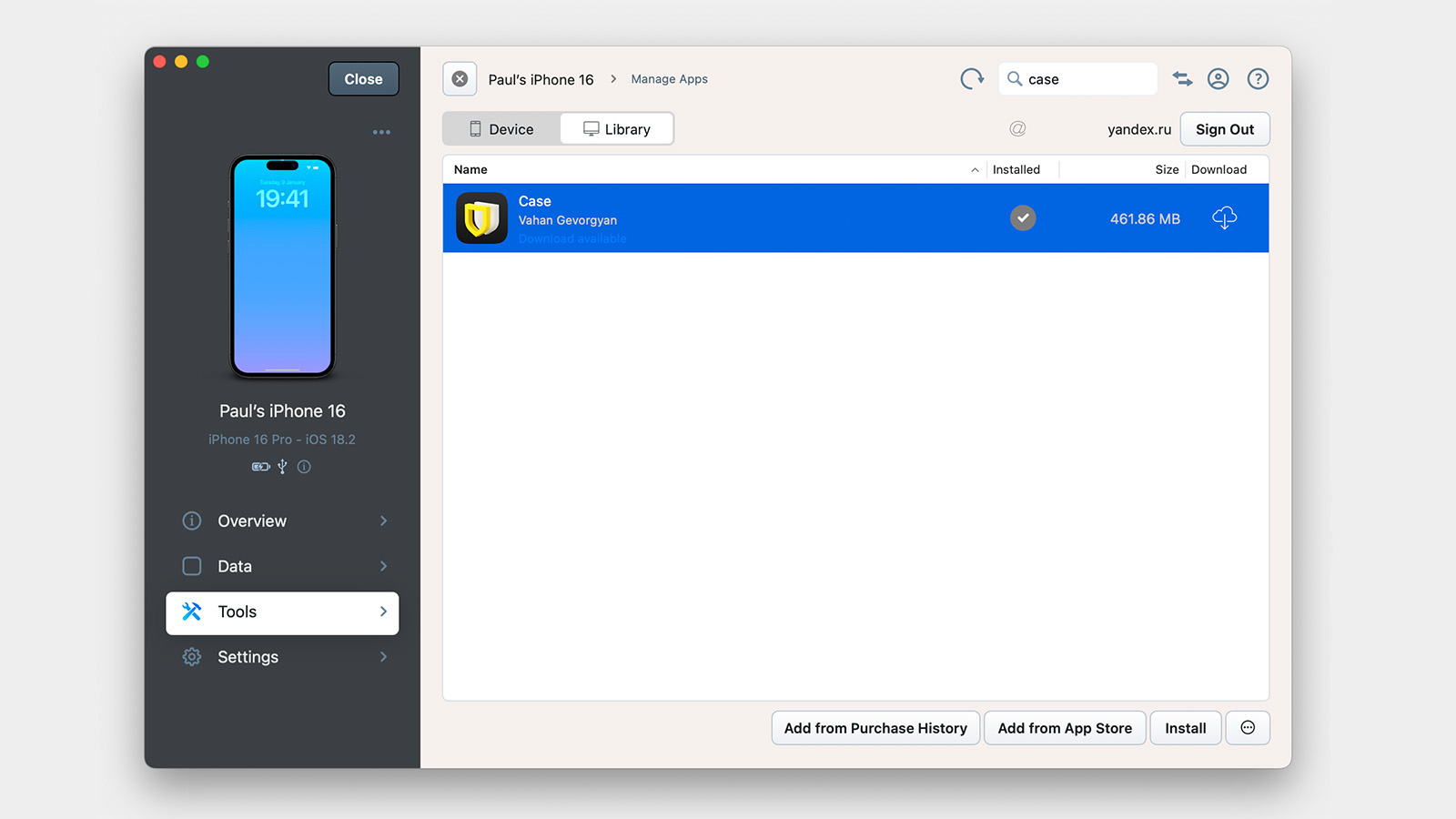The image size is (1456, 819).
Task: Click the search field containing case
Action: click(x=1078, y=79)
